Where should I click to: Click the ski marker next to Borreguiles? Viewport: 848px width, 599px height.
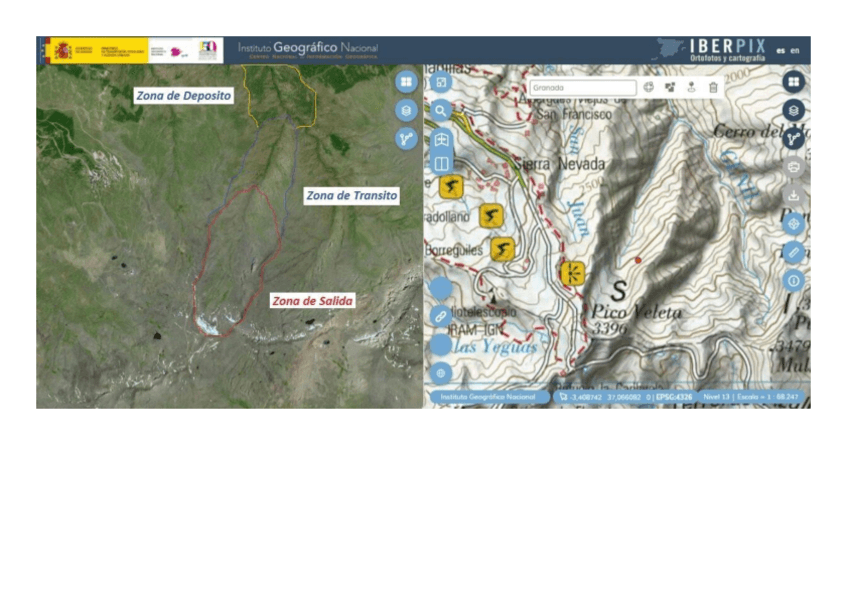coord(503,249)
